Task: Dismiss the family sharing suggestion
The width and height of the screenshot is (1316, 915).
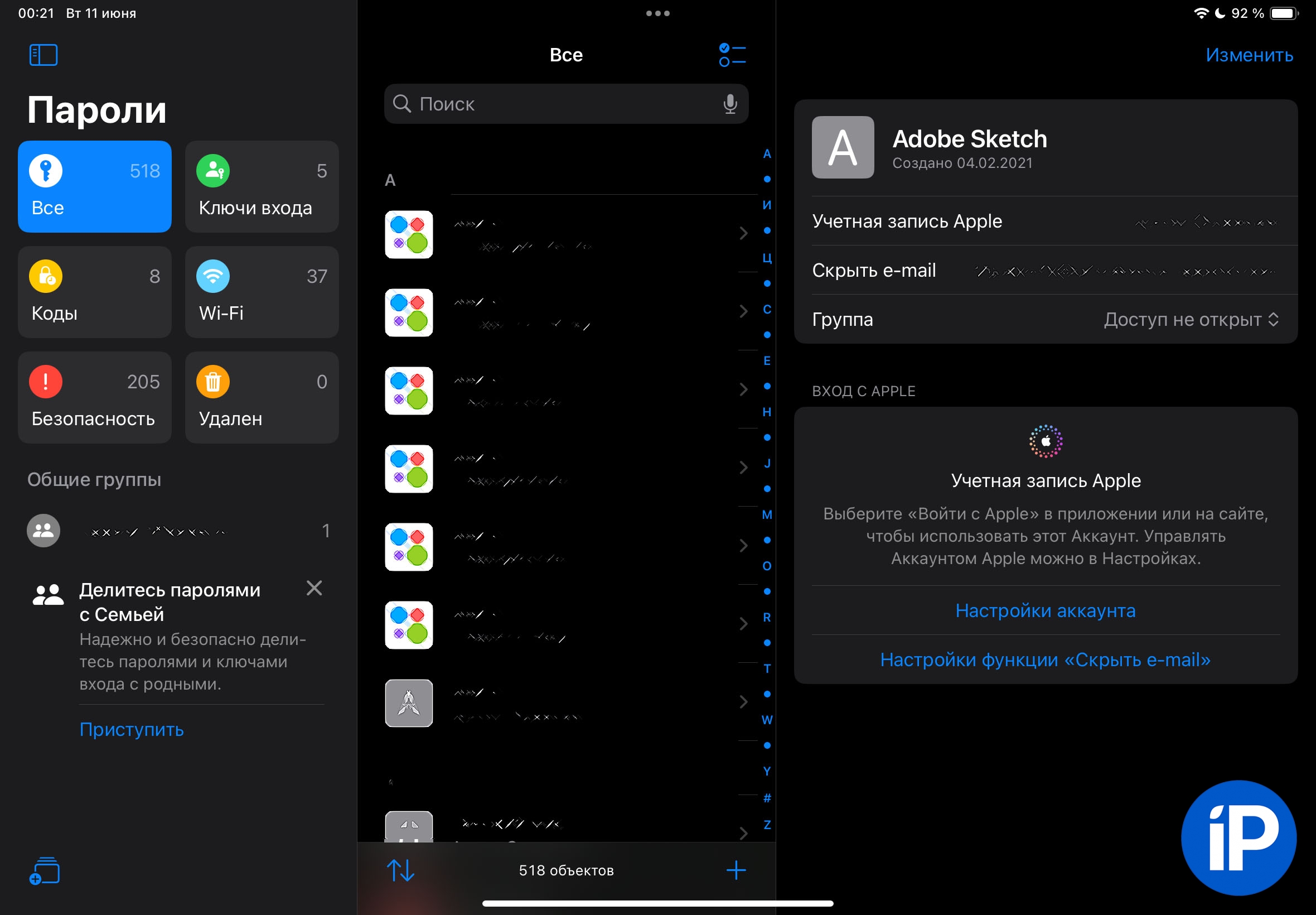Action: coord(314,588)
